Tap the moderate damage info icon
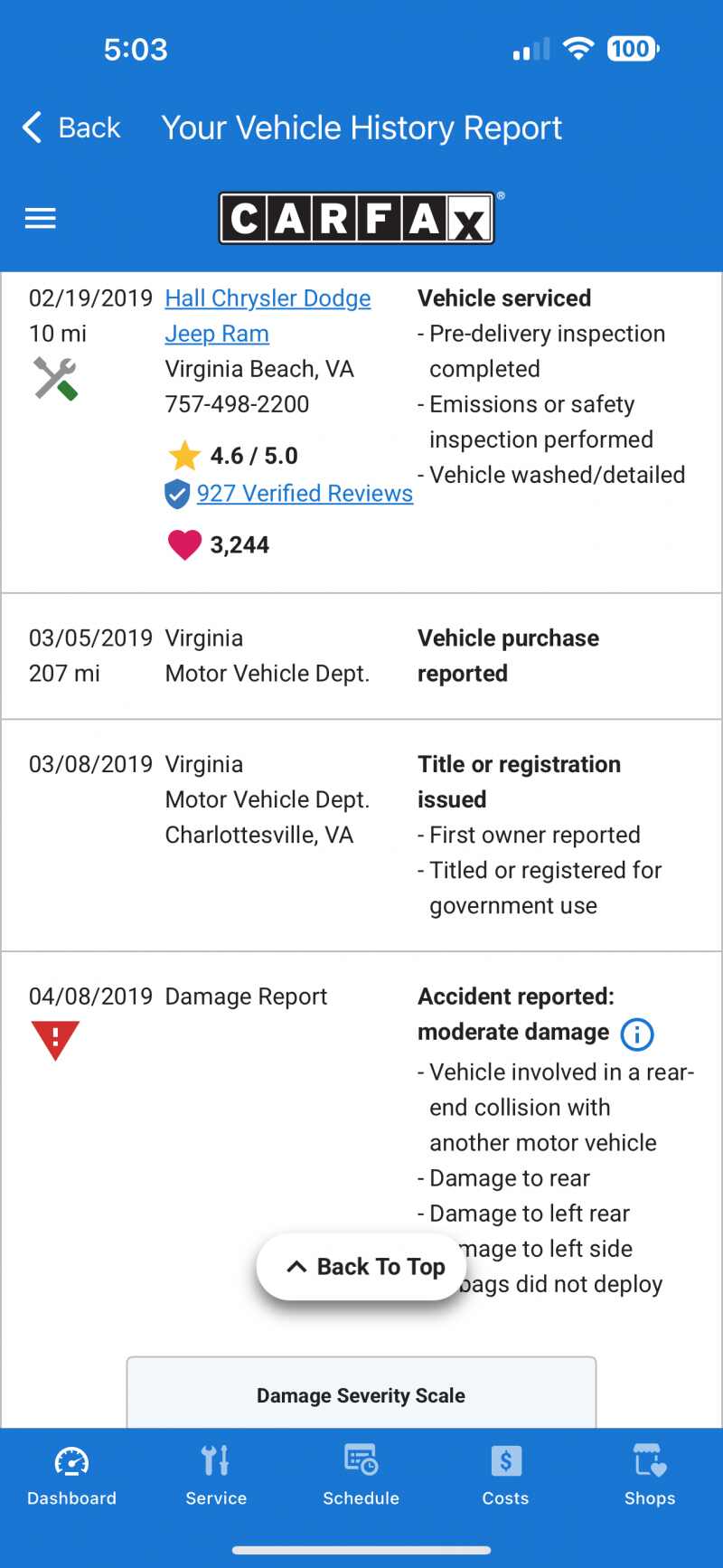The height and width of the screenshot is (1568, 723). [x=637, y=1034]
